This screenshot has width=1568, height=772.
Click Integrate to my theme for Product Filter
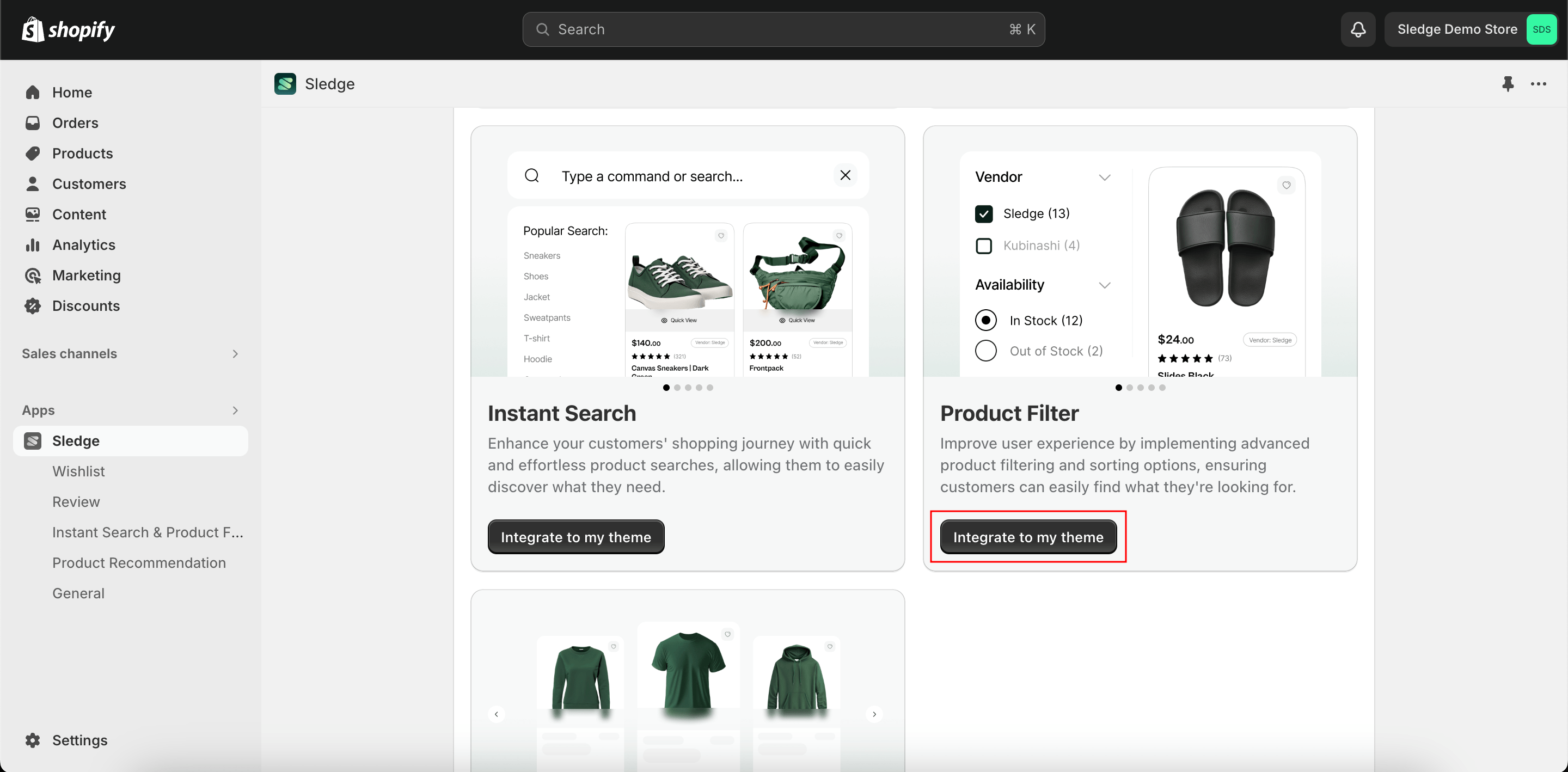pos(1027,537)
